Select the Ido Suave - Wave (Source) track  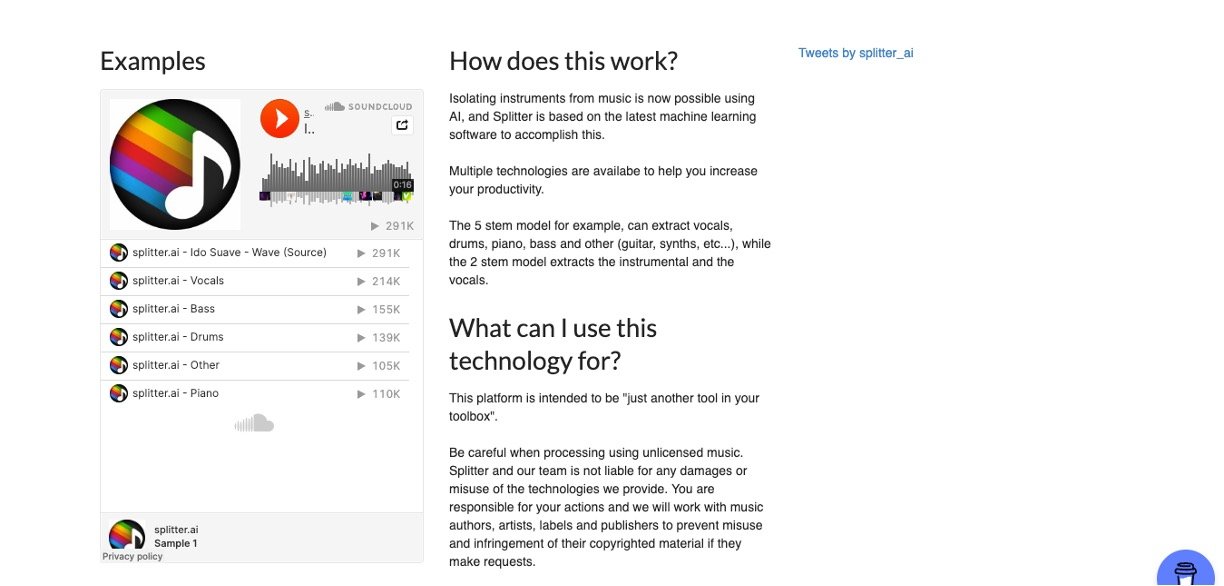click(x=229, y=253)
